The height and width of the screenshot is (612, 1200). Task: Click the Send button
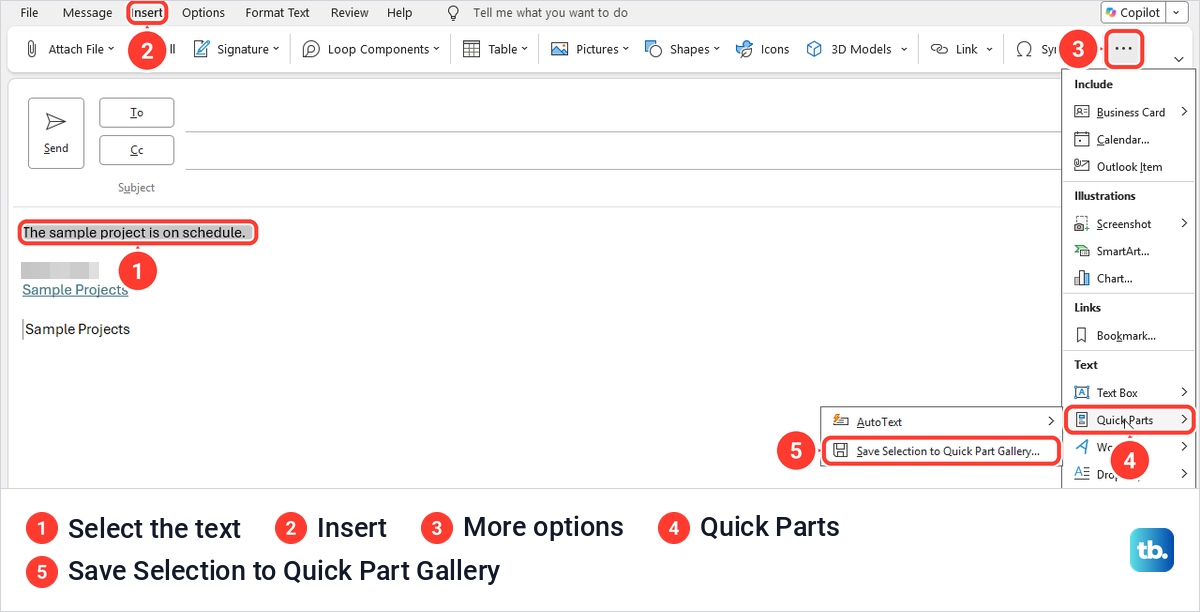(x=56, y=132)
